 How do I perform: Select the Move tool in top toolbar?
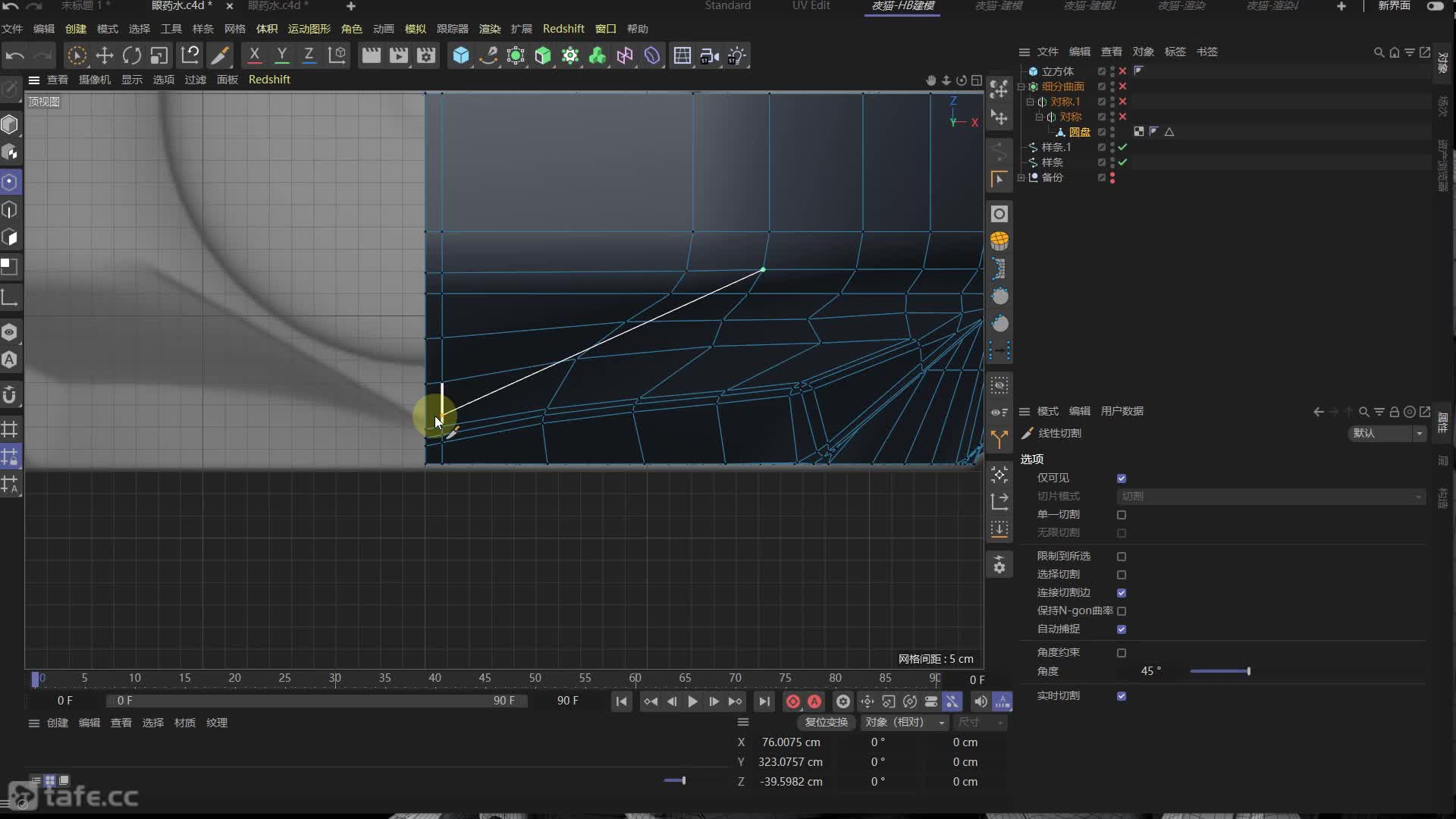104,55
